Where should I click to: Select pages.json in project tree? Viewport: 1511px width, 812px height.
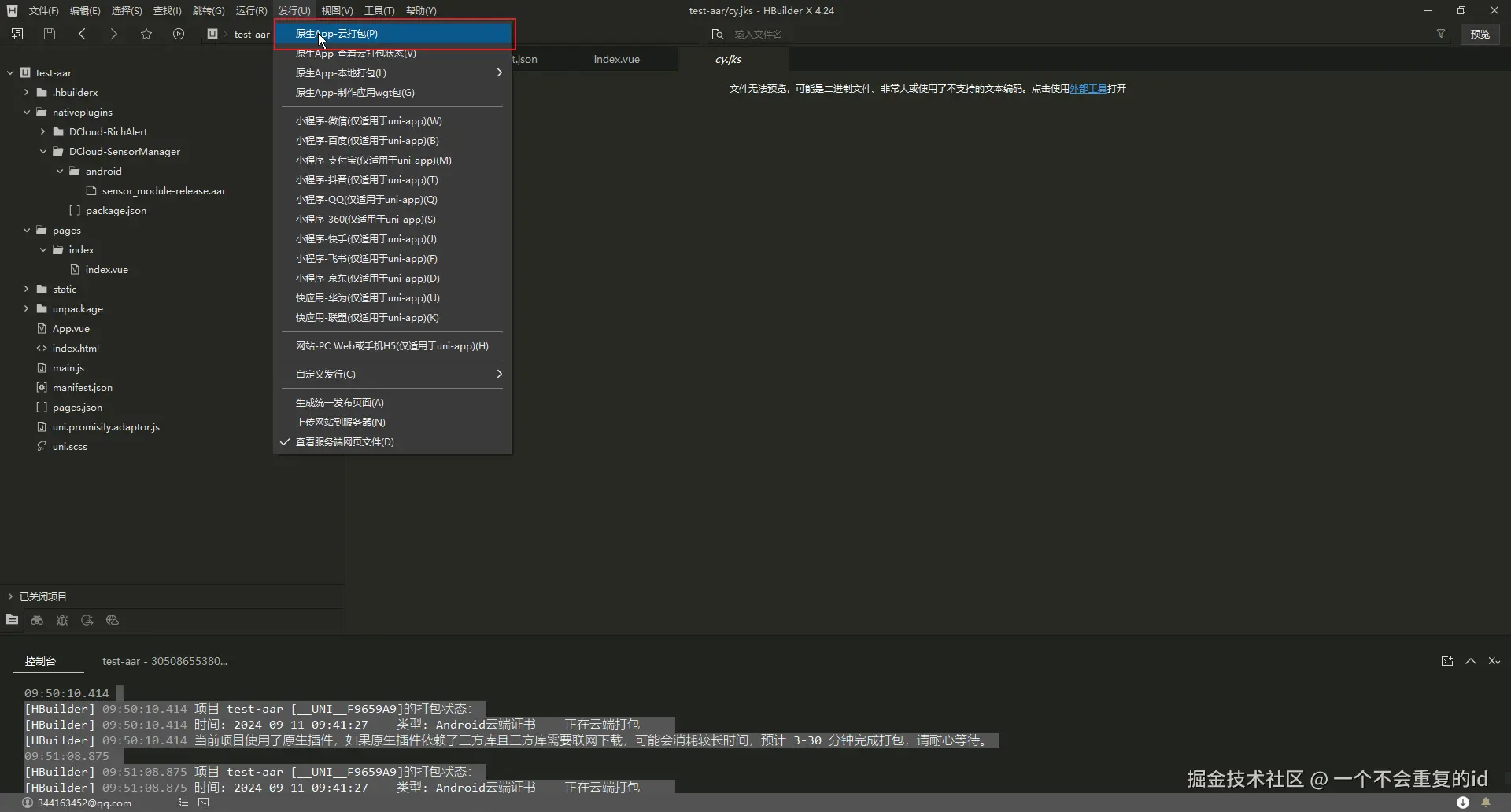[x=77, y=407]
